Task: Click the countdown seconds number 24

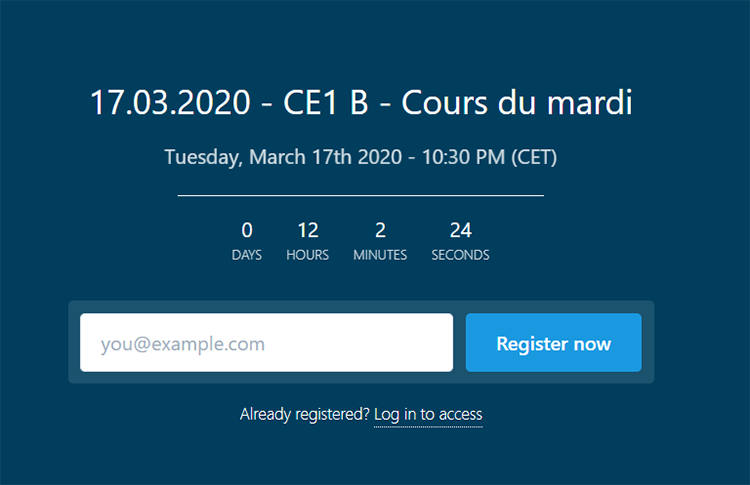Action: coord(461,231)
